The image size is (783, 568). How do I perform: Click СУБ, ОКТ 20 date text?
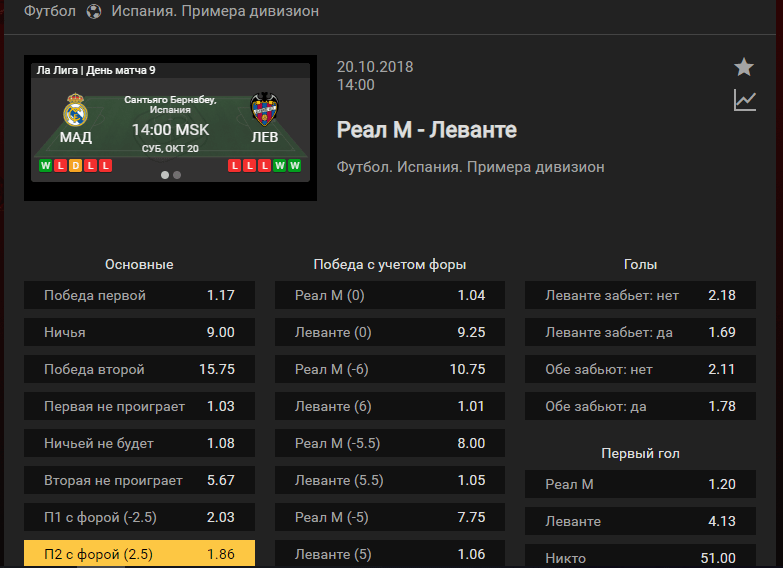pos(170,148)
